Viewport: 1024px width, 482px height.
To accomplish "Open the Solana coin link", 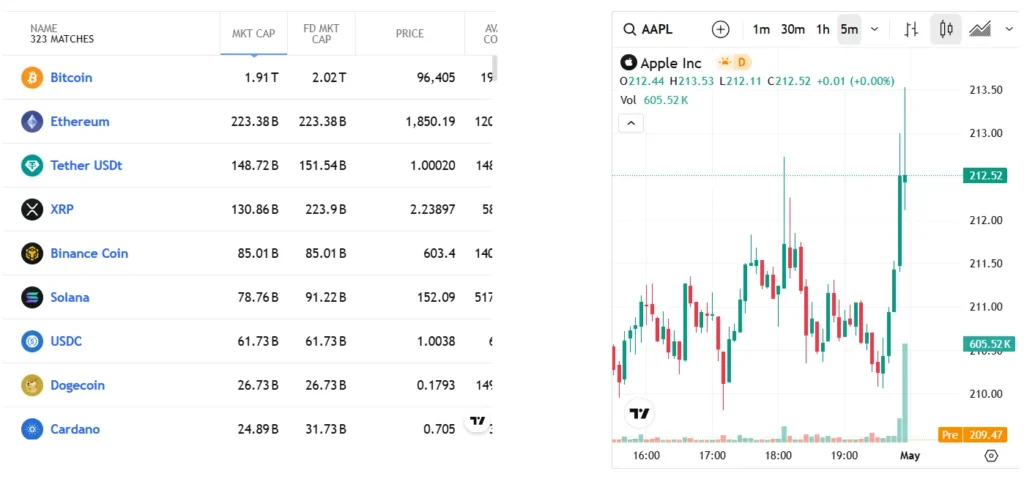I will pos(70,297).
